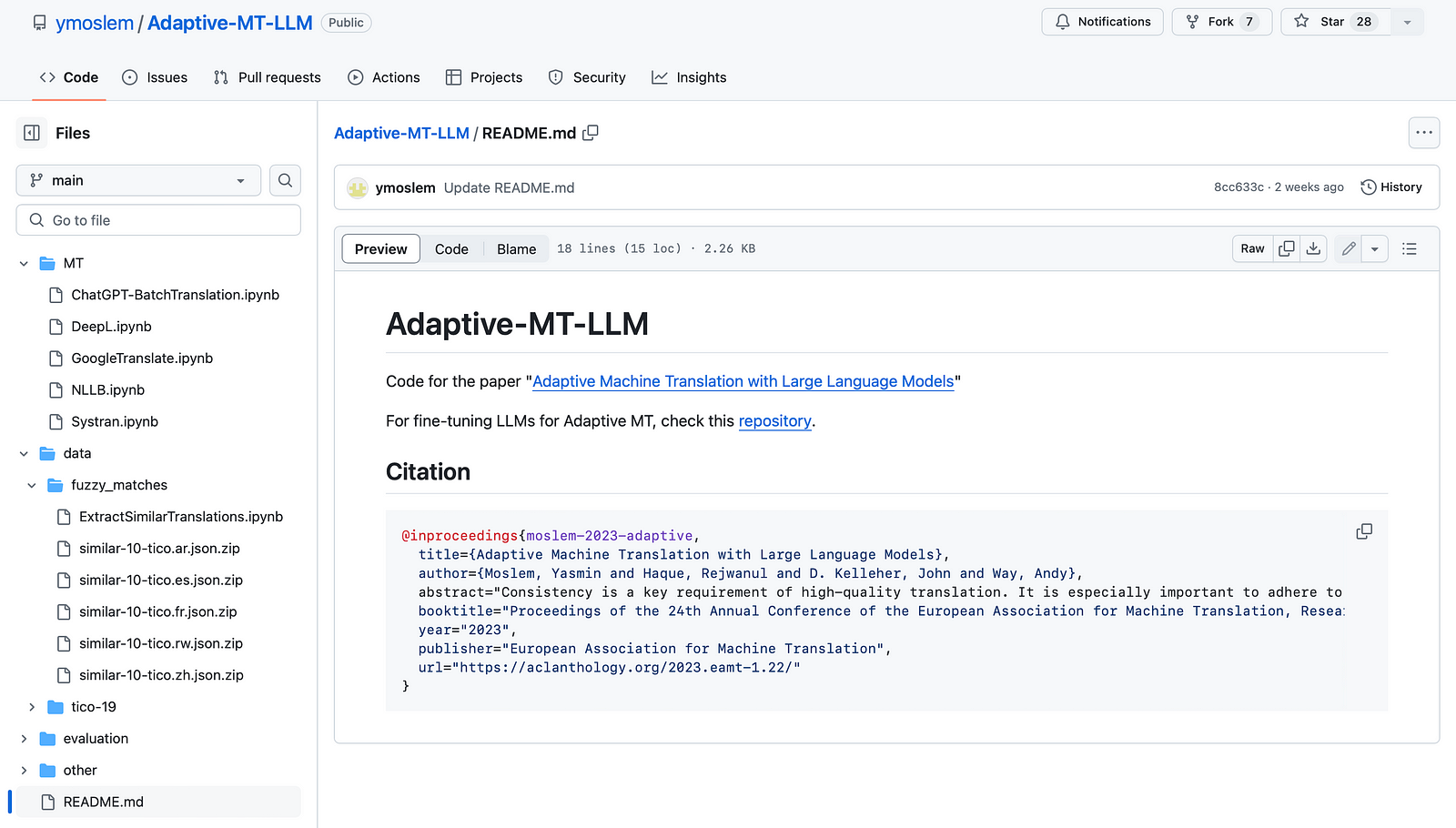This screenshot has height=828, width=1456.
Task: Open the Issues tab
Action: pyautogui.click(x=155, y=77)
